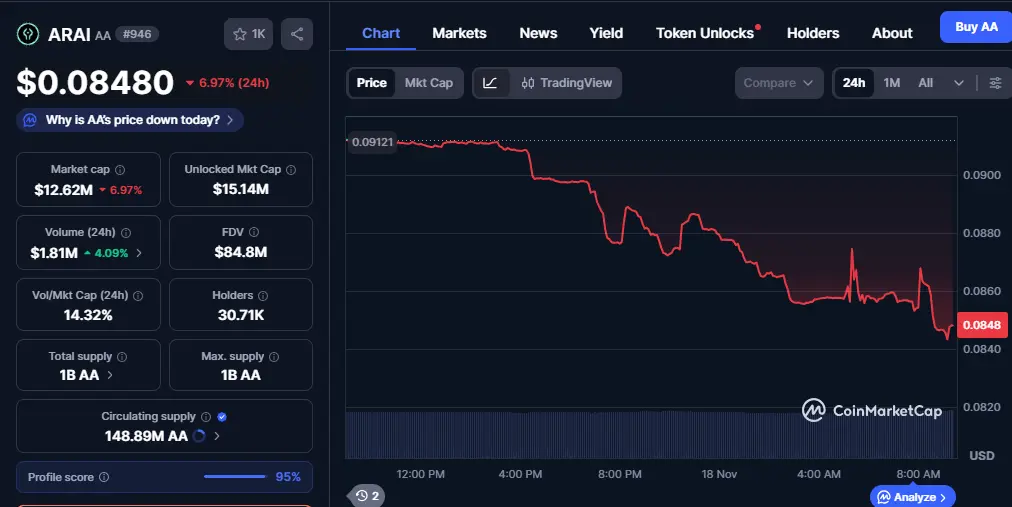Click the info icon beside Circulating supply
1012x507 pixels.
click(206, 417)
